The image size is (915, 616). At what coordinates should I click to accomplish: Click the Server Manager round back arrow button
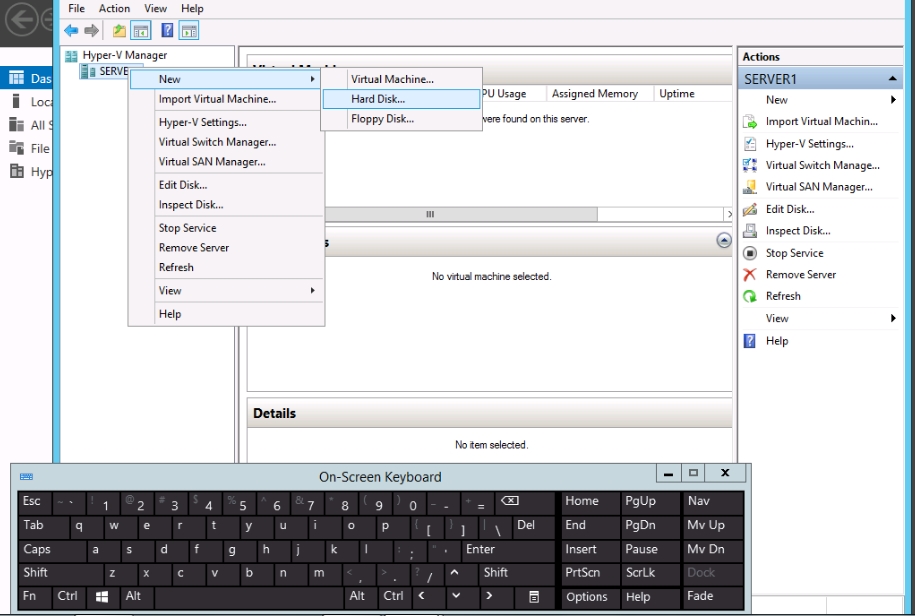coord(22,20)
